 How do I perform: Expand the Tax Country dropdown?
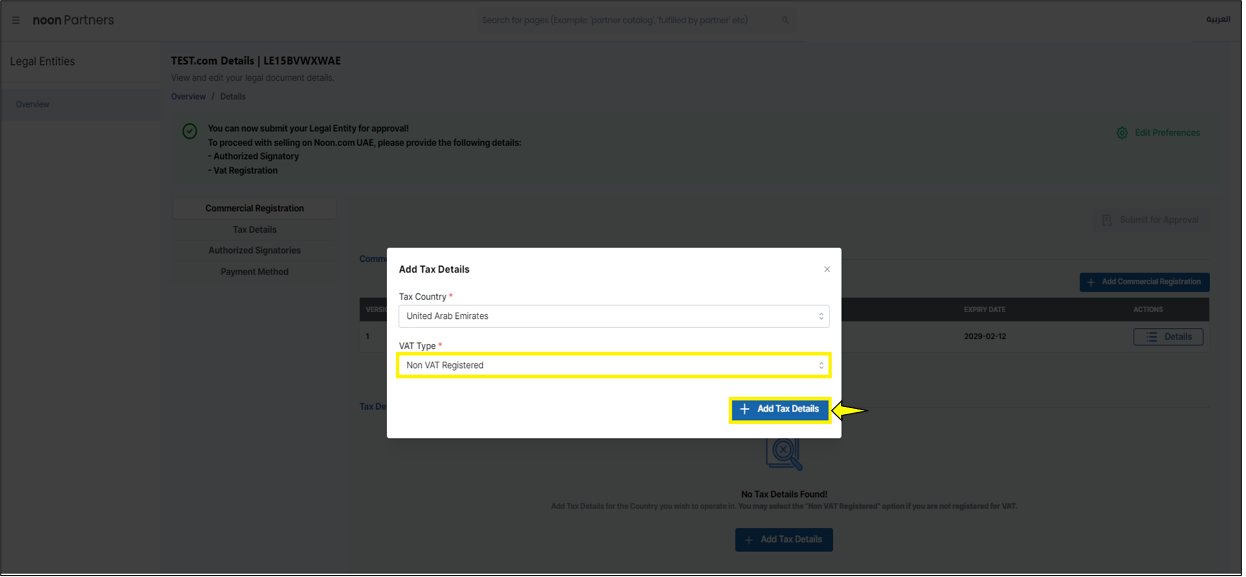point(613,316)
